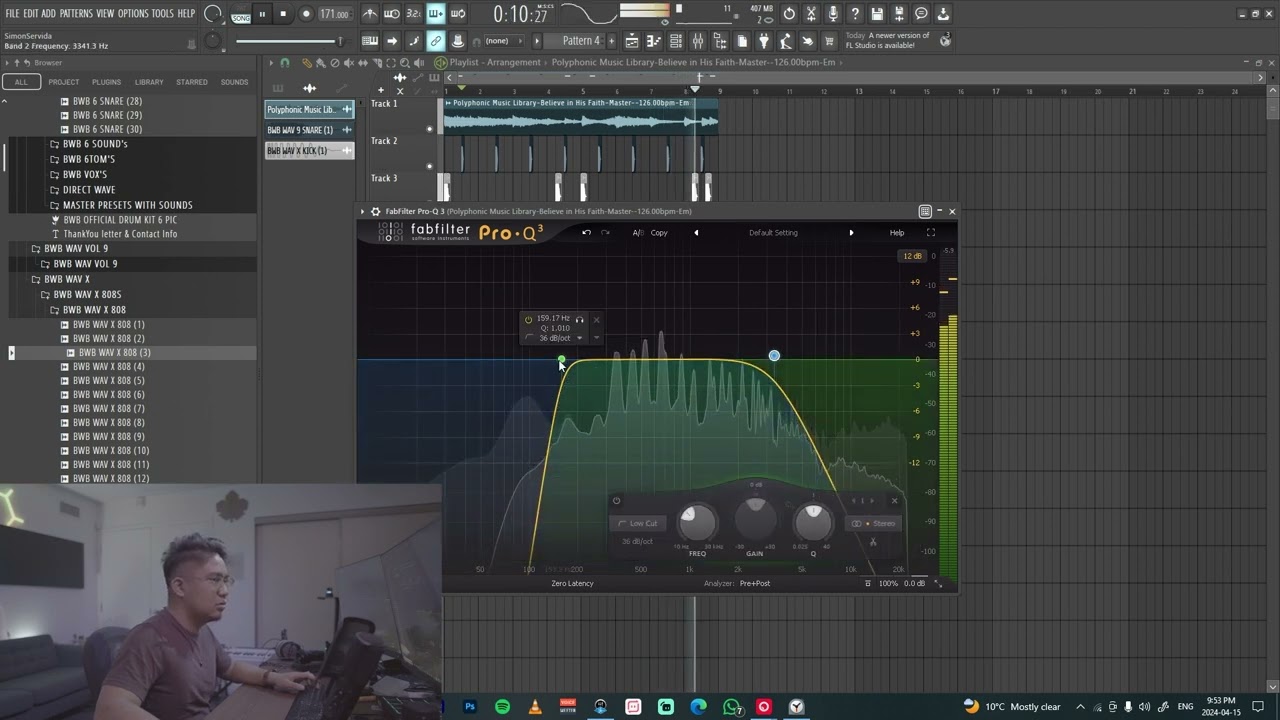Open the Pattern 4 selector
Screen dimensions: 1280x720
tap(581, 41)
